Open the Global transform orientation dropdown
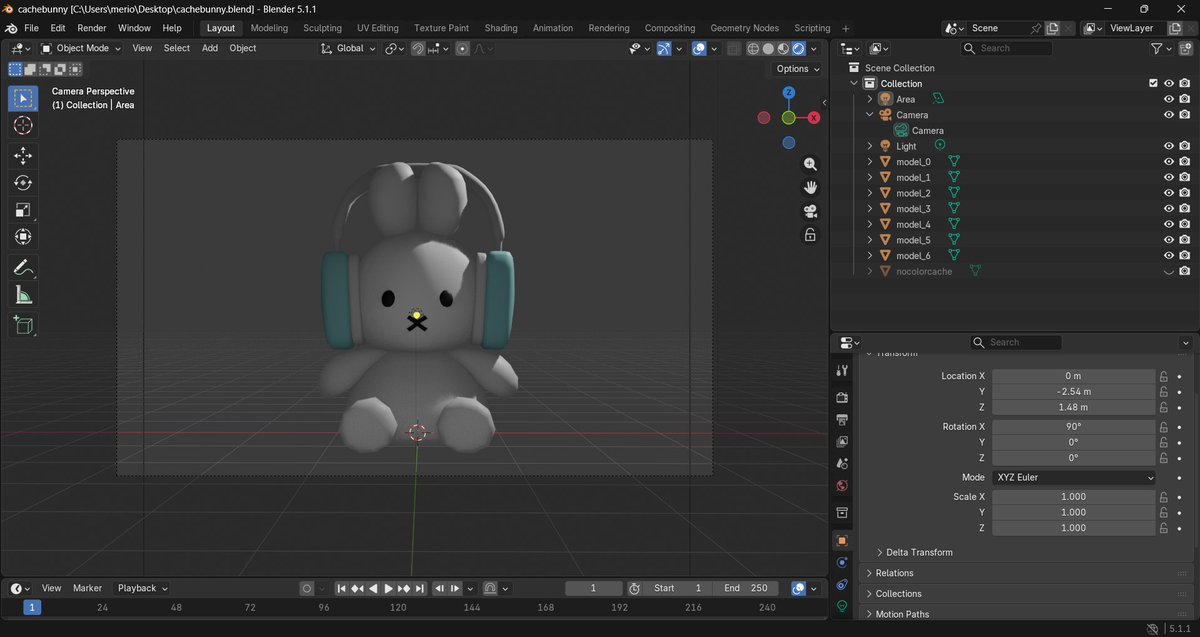The image size is (1200, 637). point(348,48)
